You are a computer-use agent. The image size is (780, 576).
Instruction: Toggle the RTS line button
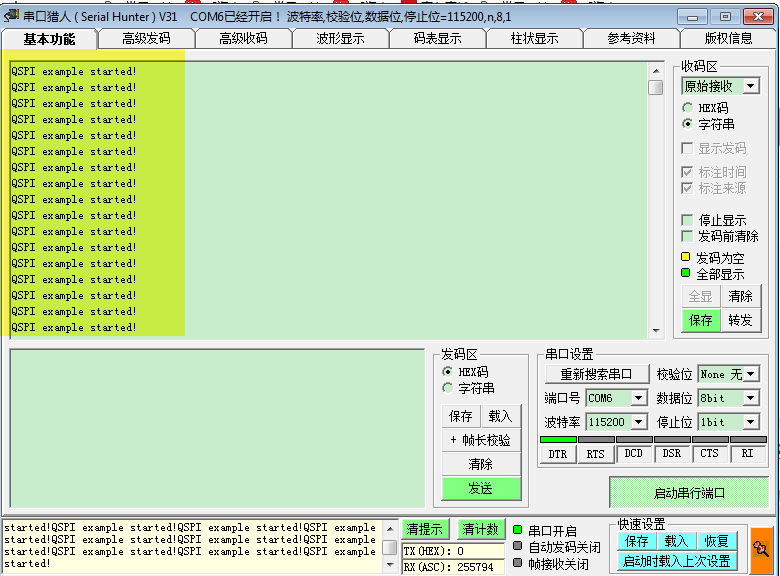click(x=595, y=454)
